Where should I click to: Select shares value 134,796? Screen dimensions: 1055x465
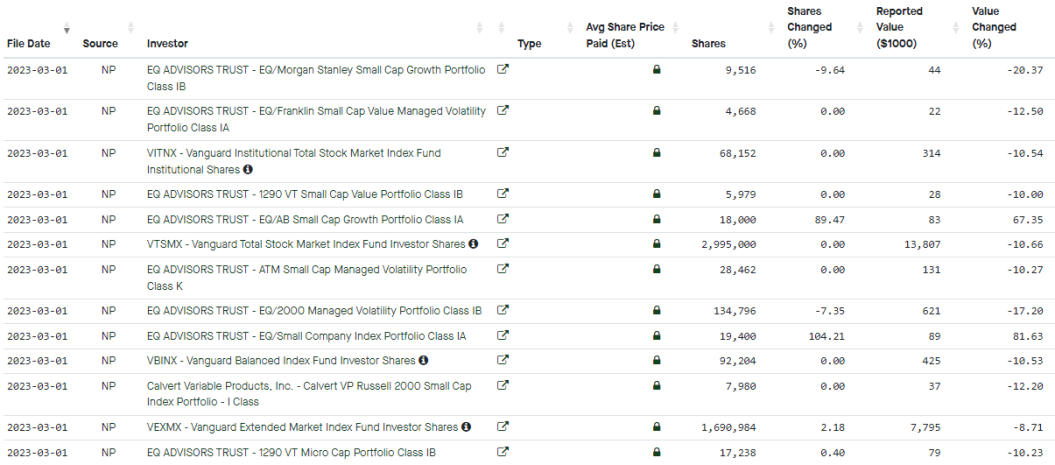click(x=735, y=311)
